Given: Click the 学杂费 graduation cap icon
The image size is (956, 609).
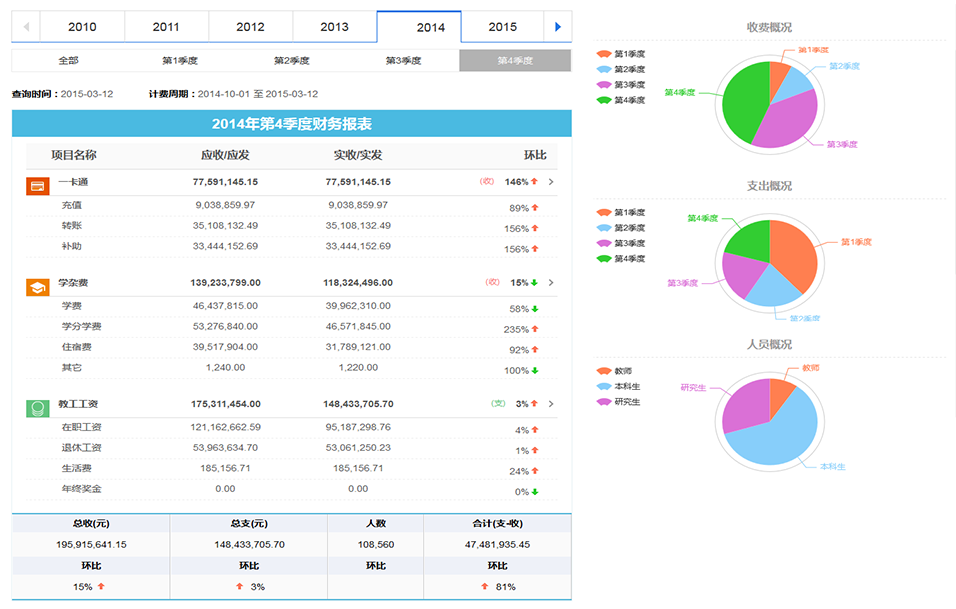Looking at the screenshot, I should 36,287.
